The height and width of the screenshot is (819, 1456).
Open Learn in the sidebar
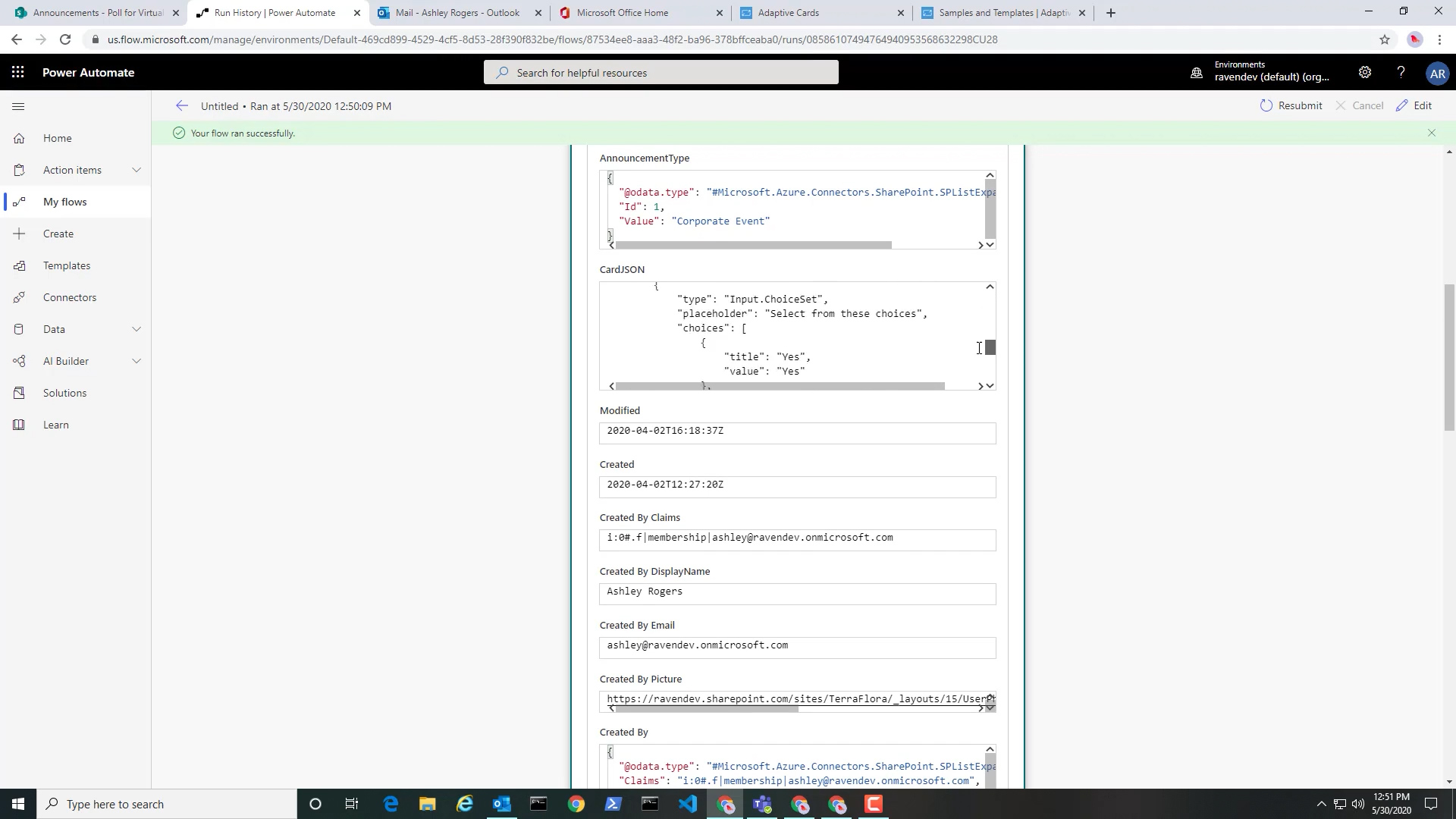click(x=76, y=425)
